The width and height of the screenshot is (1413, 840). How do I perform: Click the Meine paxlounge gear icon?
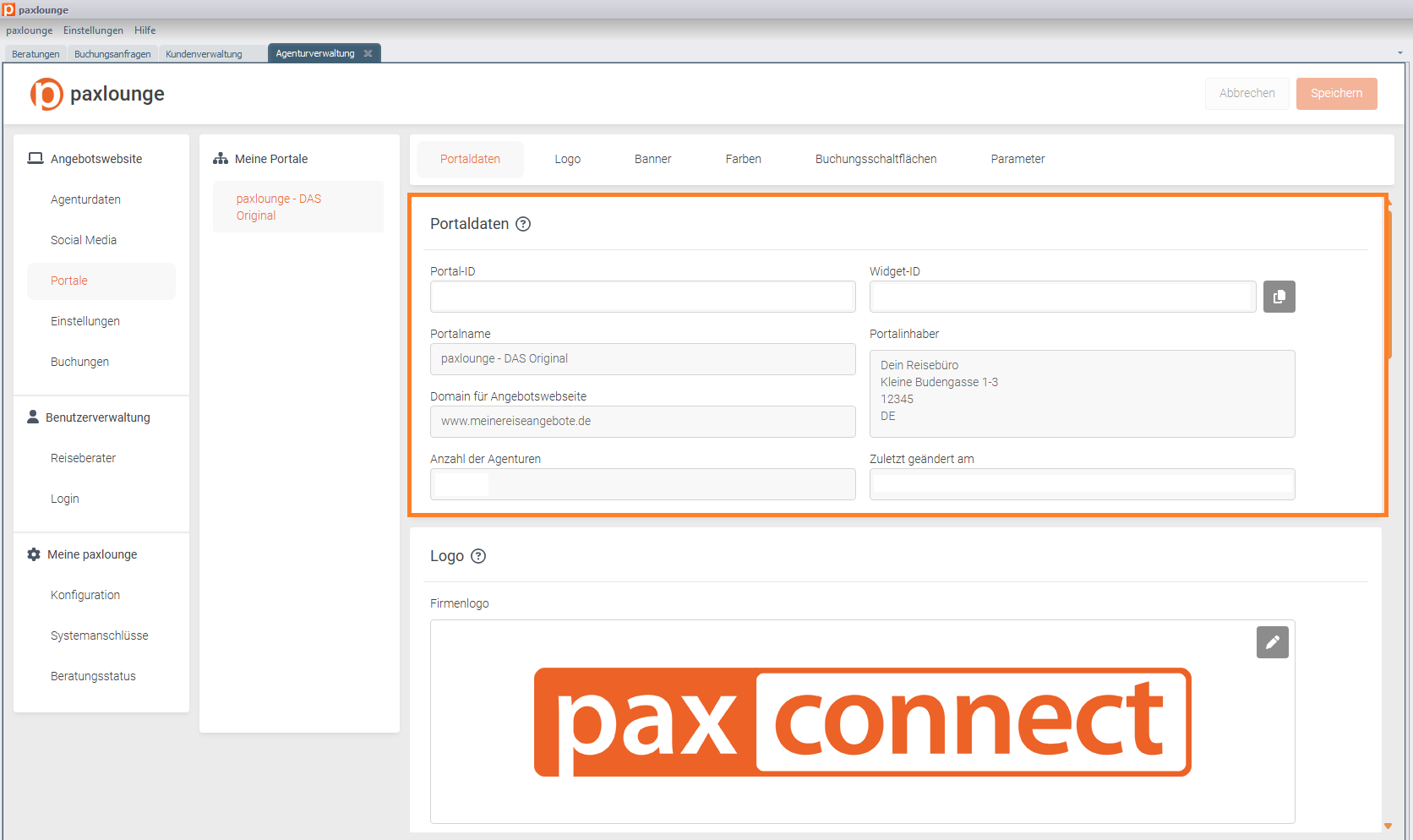pyautogui.click(x=34, y=554)
